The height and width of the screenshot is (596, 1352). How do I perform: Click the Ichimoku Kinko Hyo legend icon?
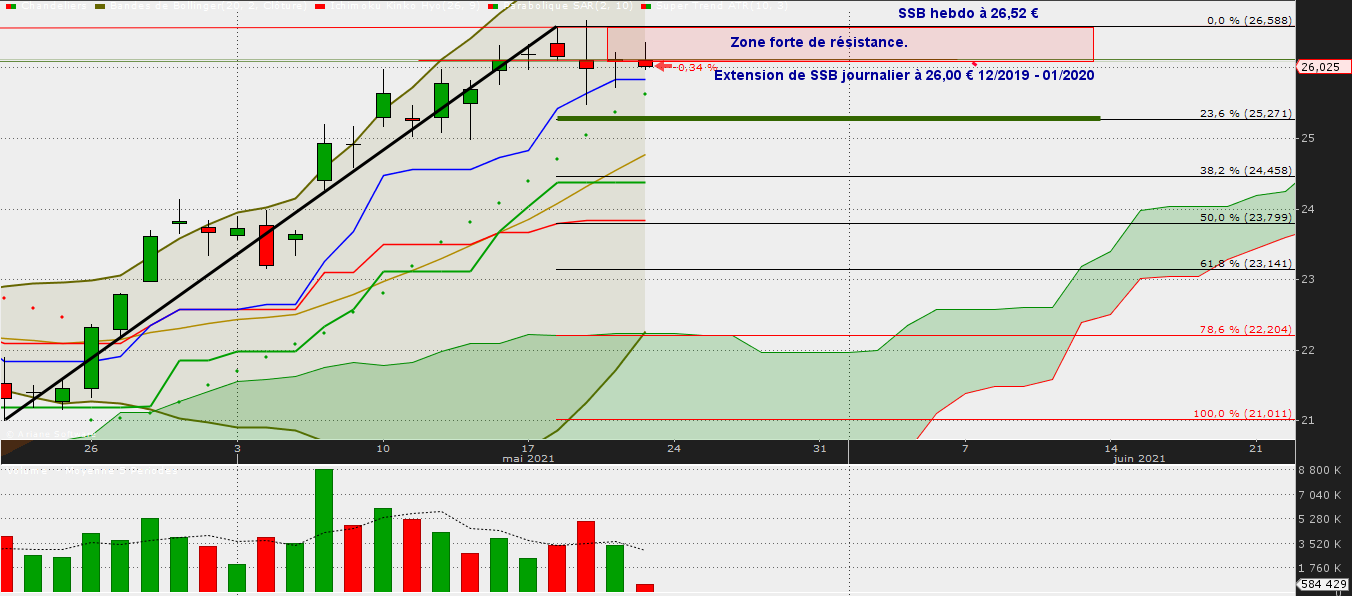click(x=320, y=6)
